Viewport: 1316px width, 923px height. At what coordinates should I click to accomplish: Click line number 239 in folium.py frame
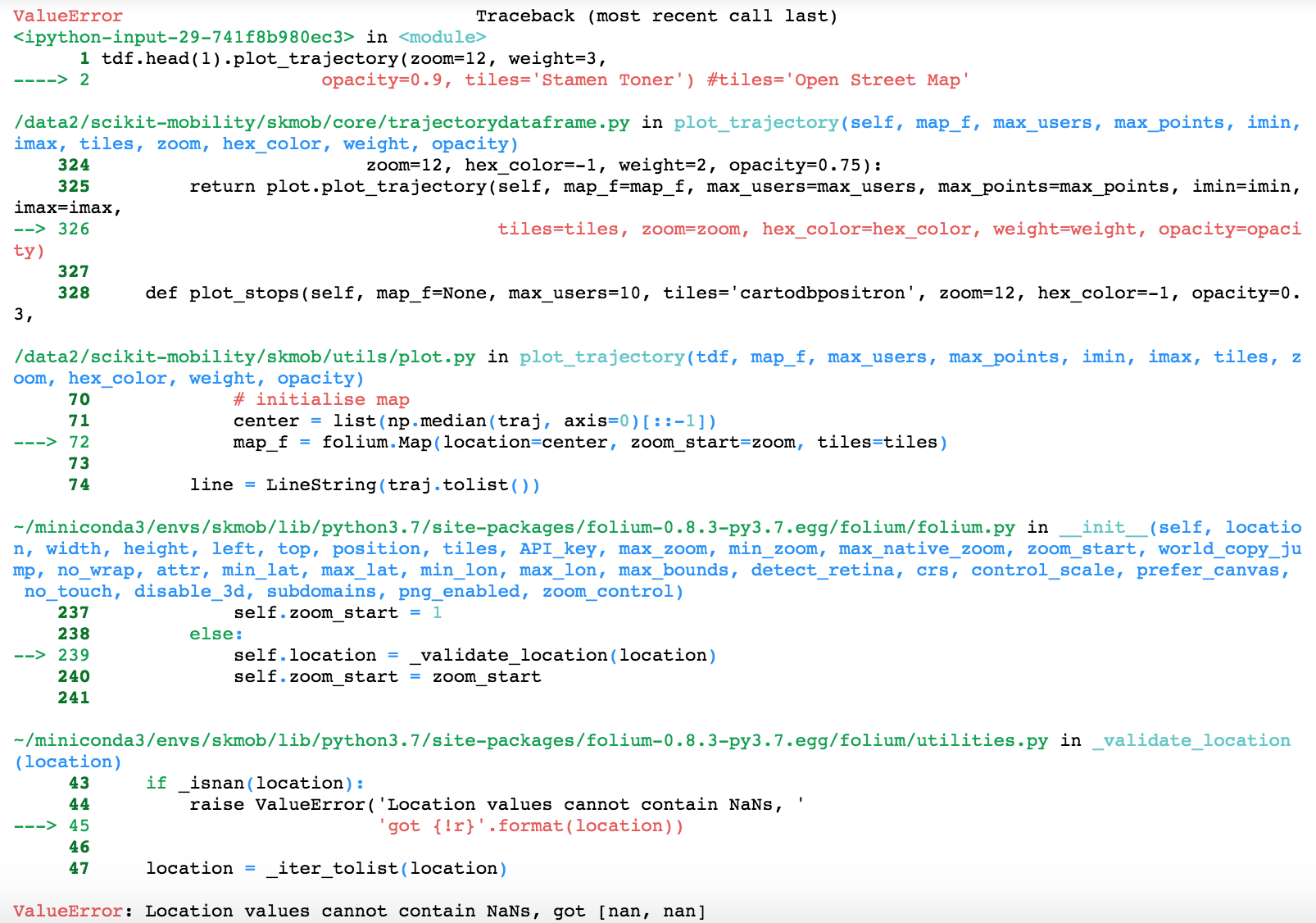74,655
